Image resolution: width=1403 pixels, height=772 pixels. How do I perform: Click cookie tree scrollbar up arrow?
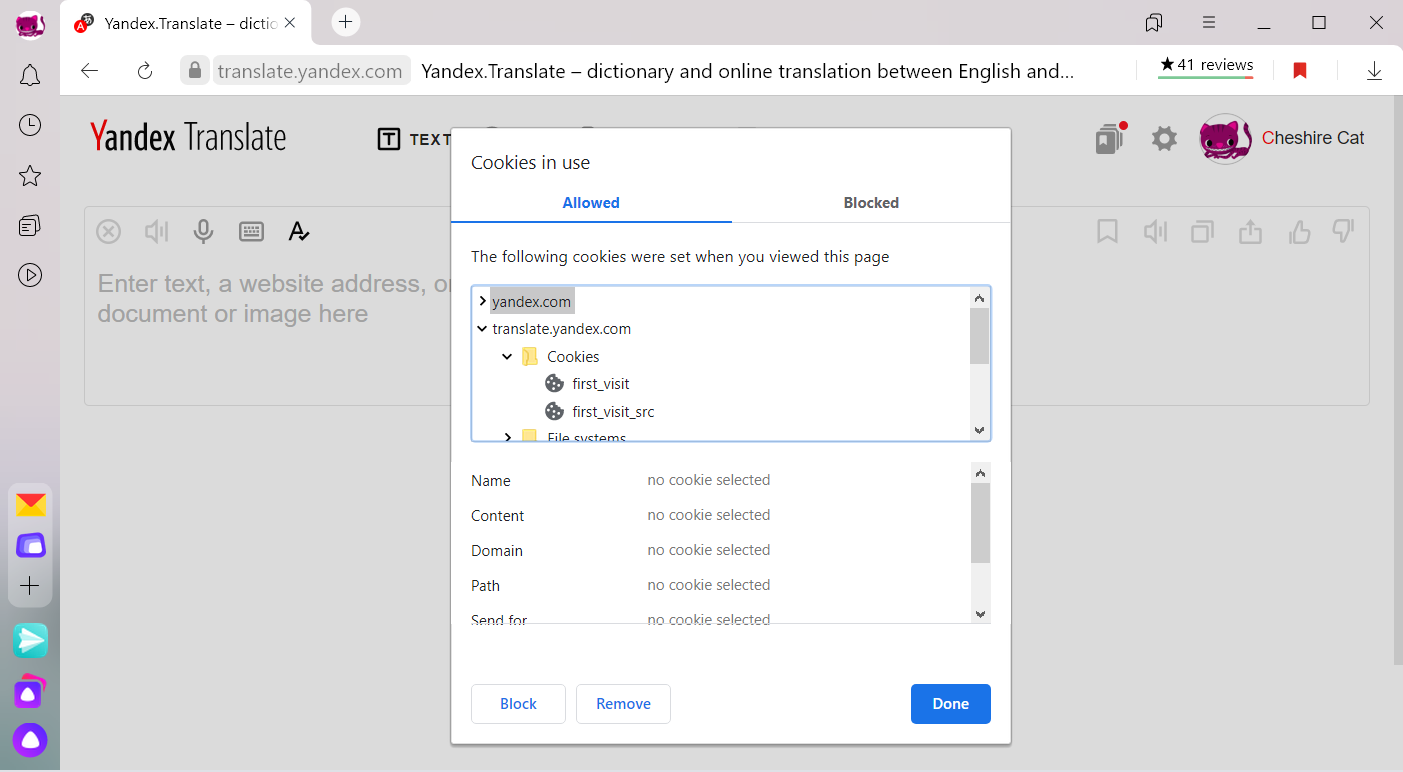pos(979,297)
